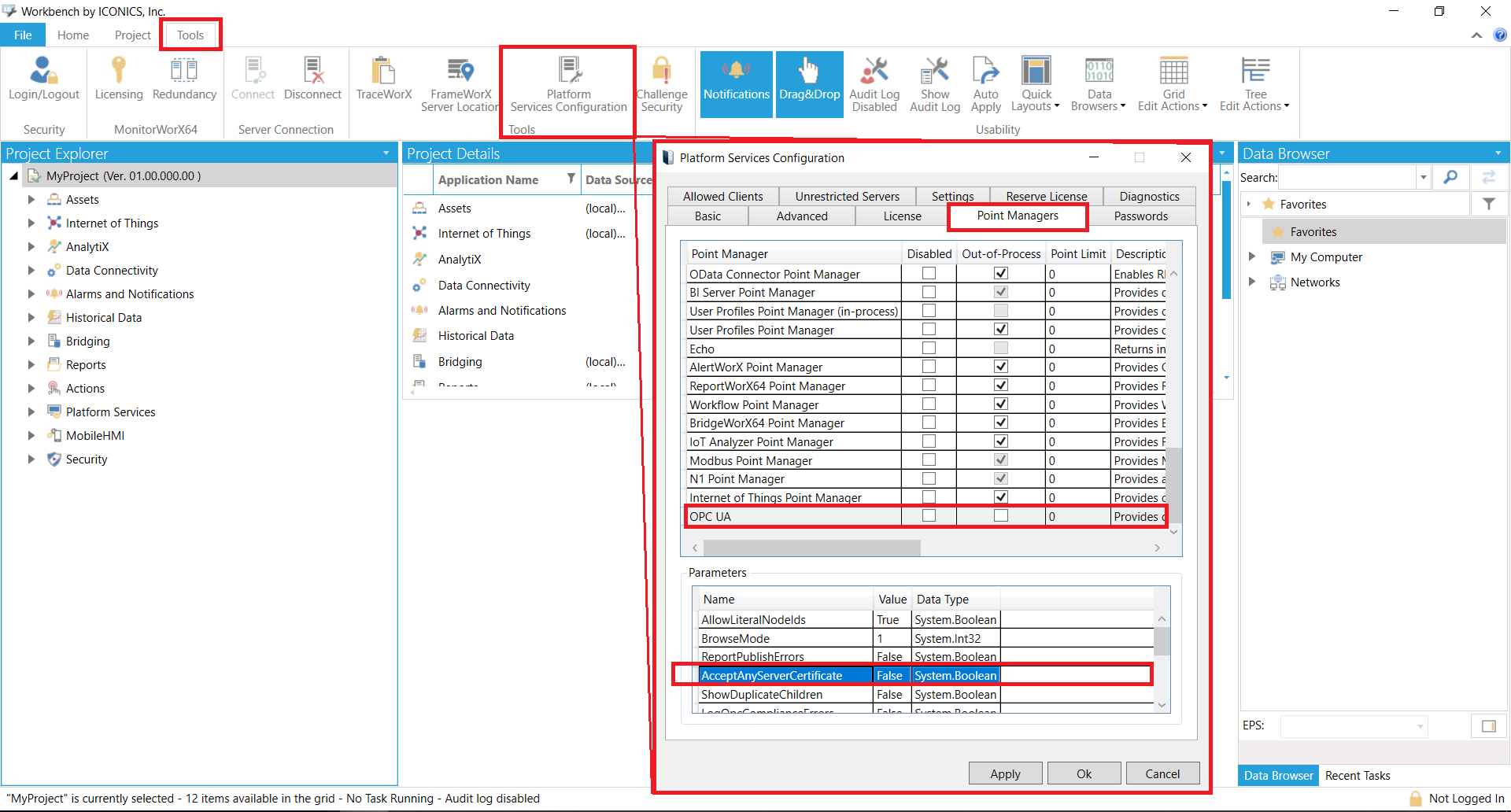Toggle Drag&Drop ribbon button
This screenshot has height=812, width=1511.
[810, 84]
